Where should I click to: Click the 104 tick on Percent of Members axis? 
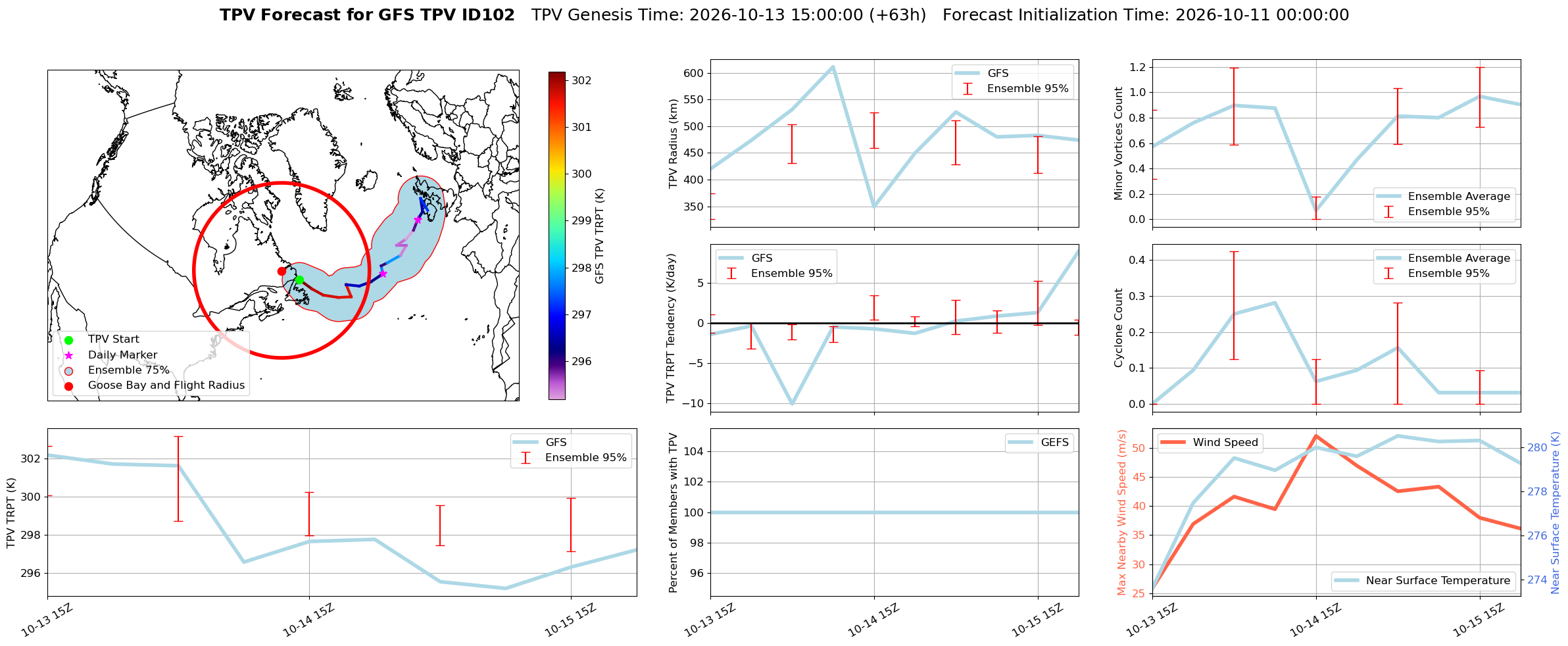(x=693, y=451)
